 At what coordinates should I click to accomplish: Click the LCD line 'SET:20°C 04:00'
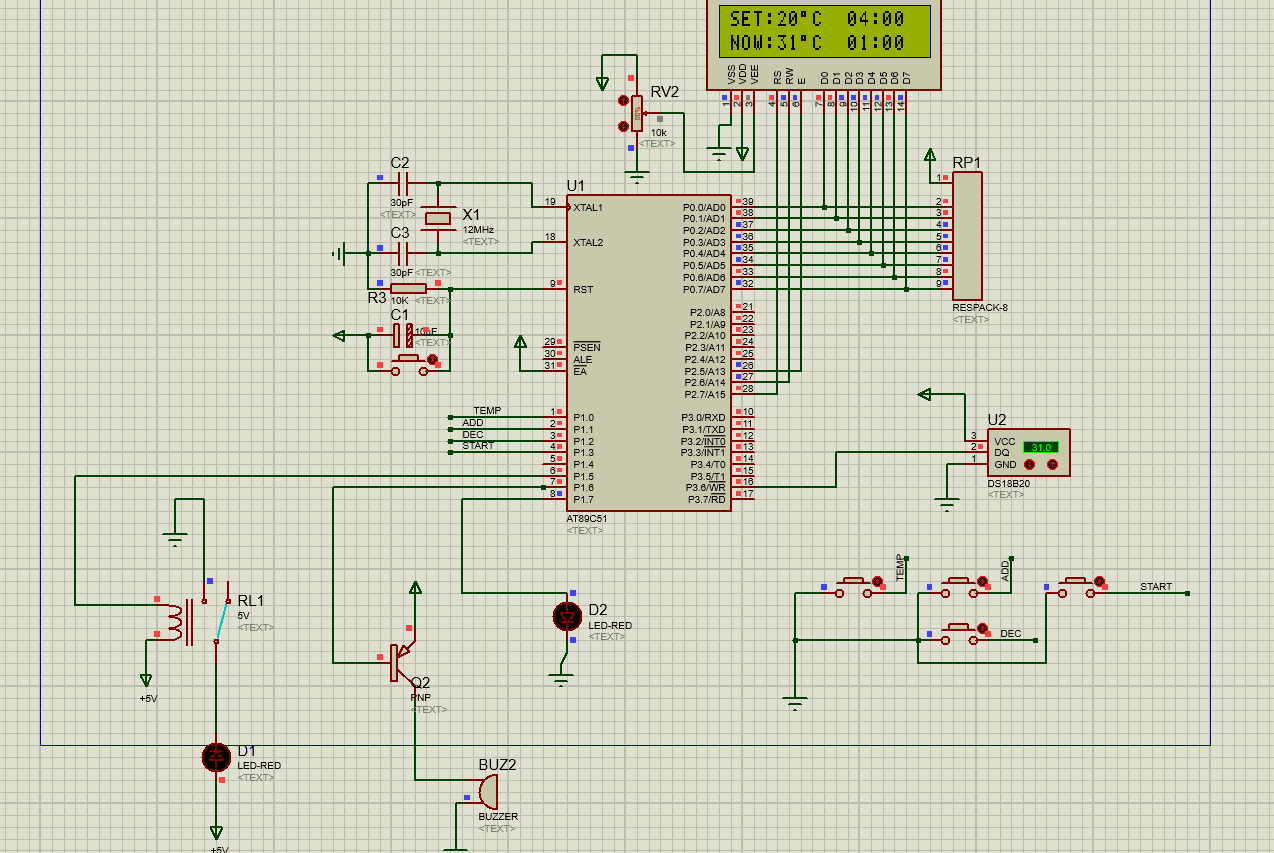[x=818, y=19]
